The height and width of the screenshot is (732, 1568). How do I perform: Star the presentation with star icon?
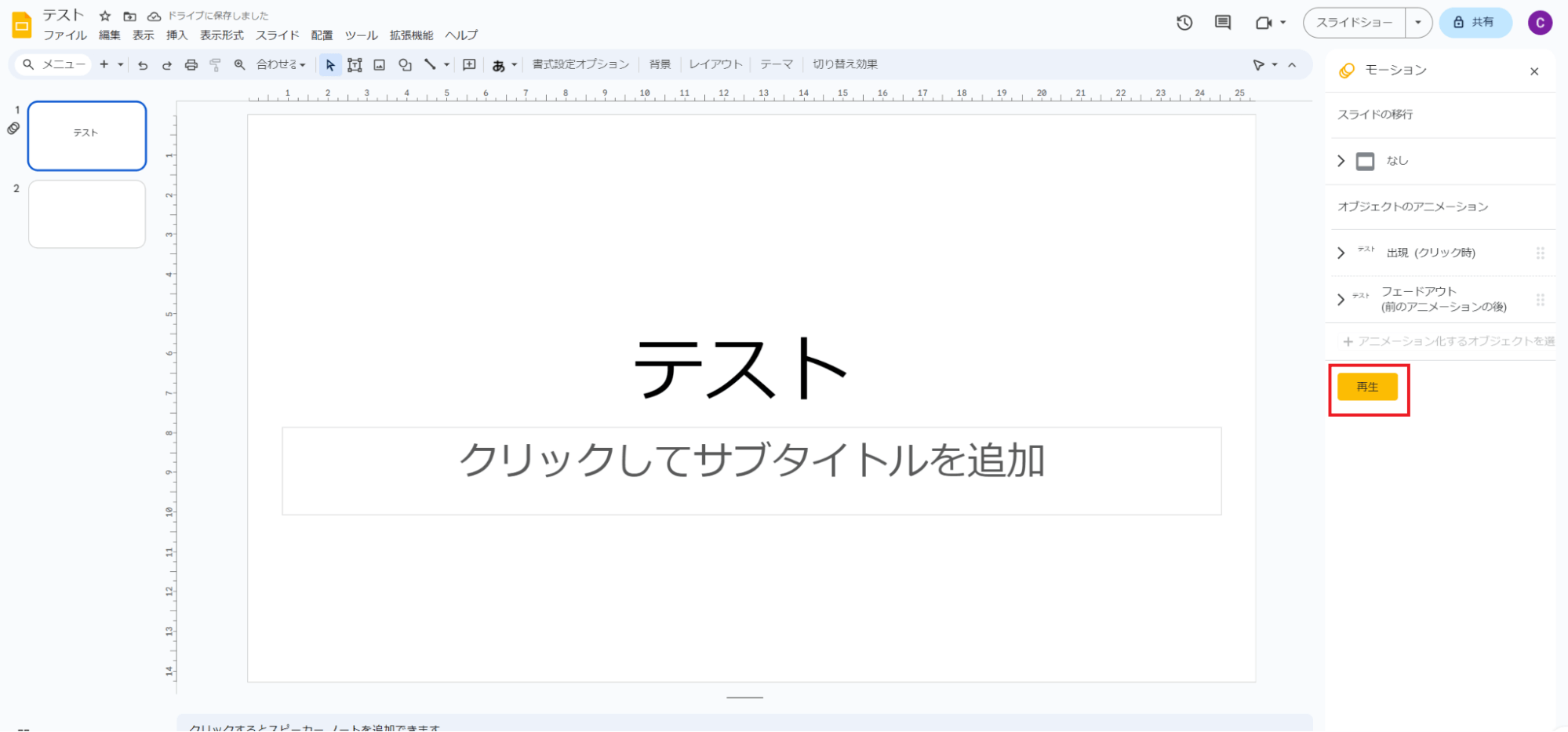(x=105, y=16)
